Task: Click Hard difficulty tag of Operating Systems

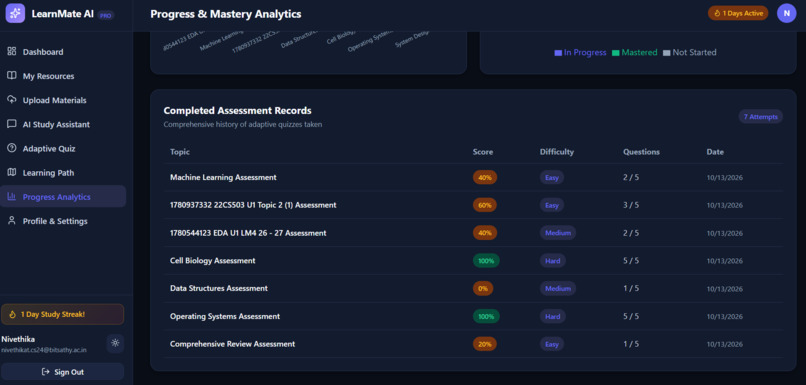Action: [553, 316]
